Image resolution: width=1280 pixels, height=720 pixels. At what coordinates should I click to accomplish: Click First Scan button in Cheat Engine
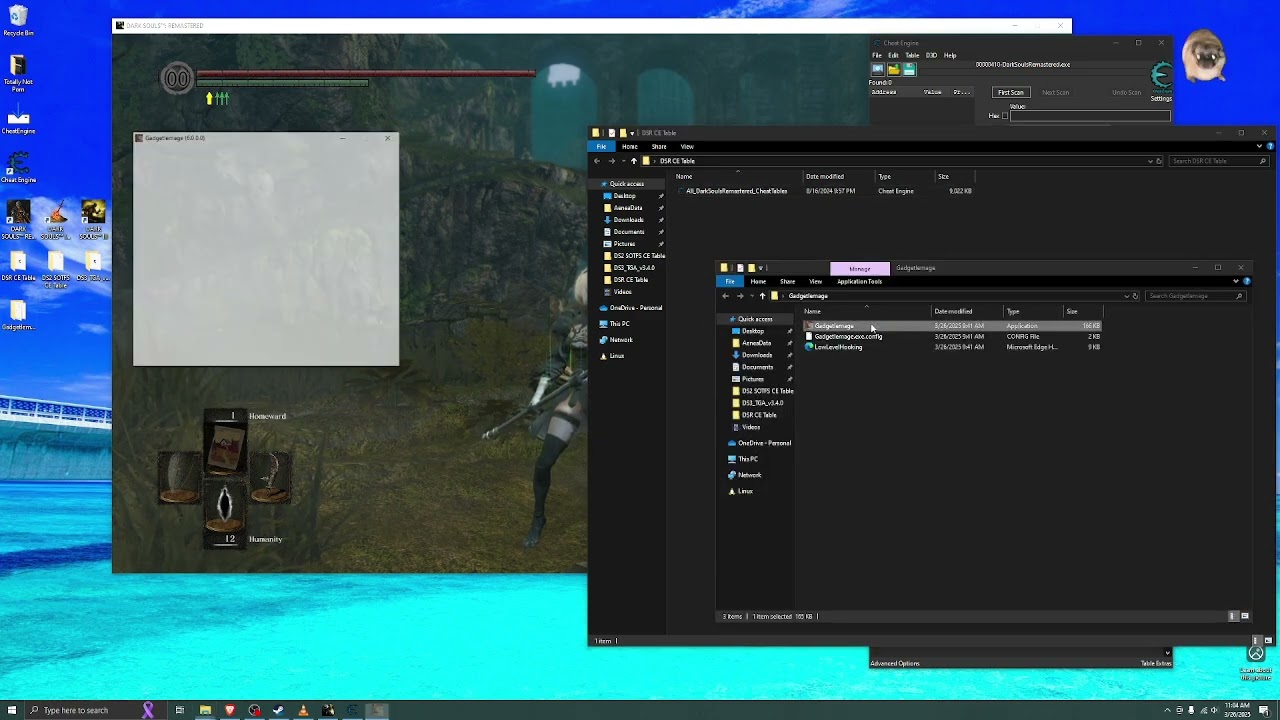click(1011, 92)
